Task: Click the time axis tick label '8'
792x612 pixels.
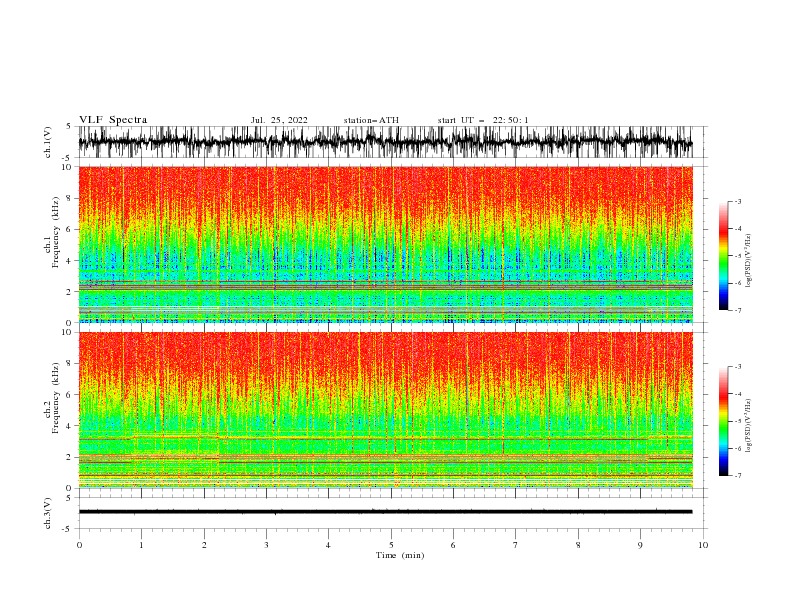Action: click(578, 545)
